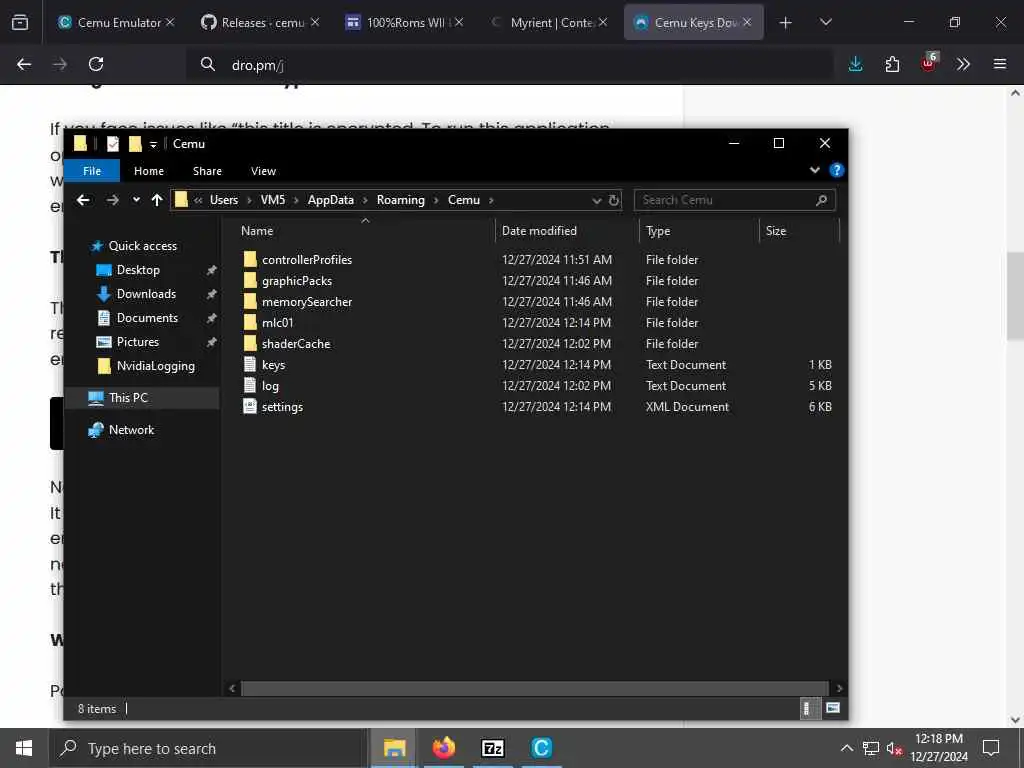Click the New folder quick access icon

[135, 144]
